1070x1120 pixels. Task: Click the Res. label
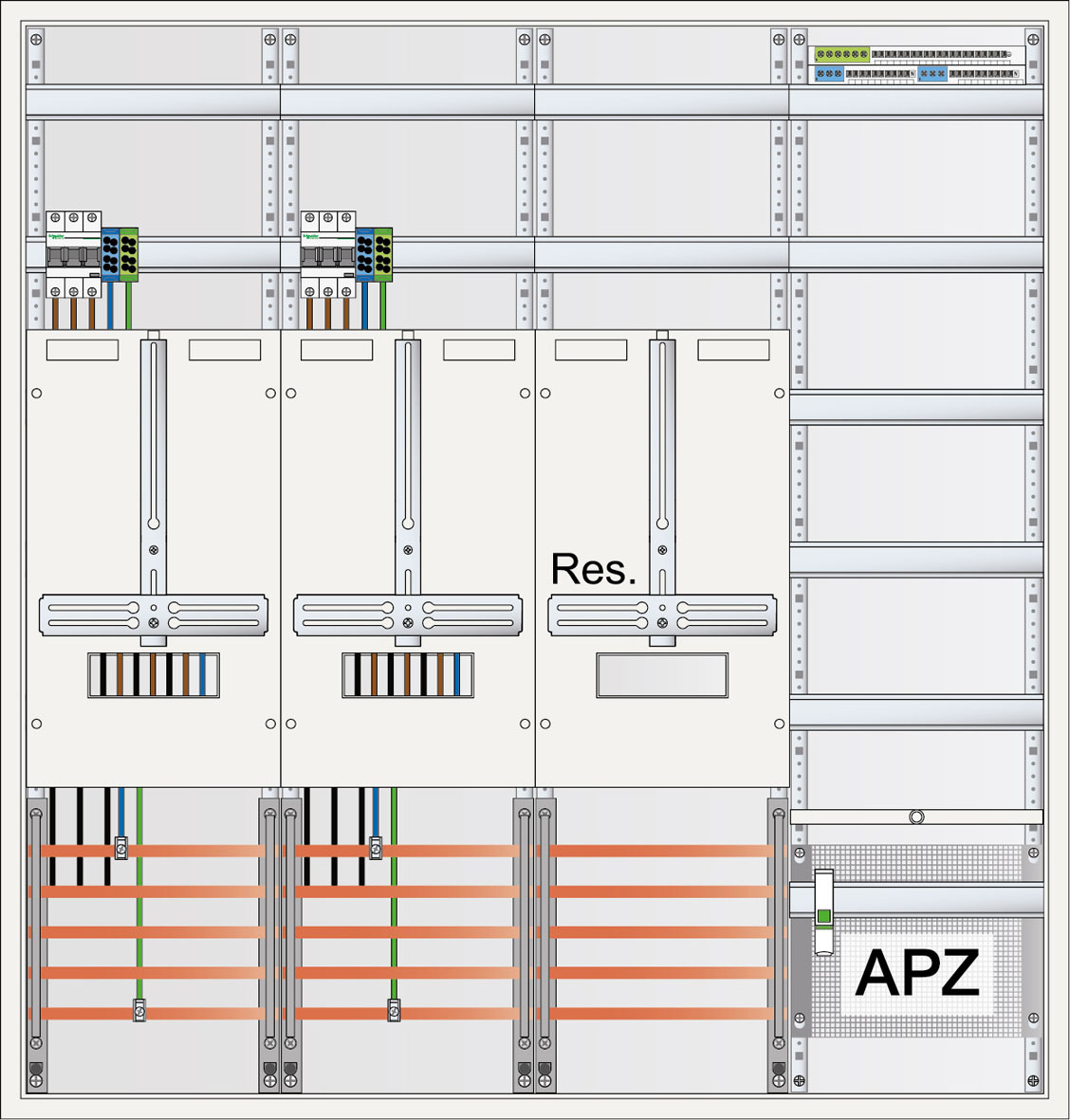594,569
